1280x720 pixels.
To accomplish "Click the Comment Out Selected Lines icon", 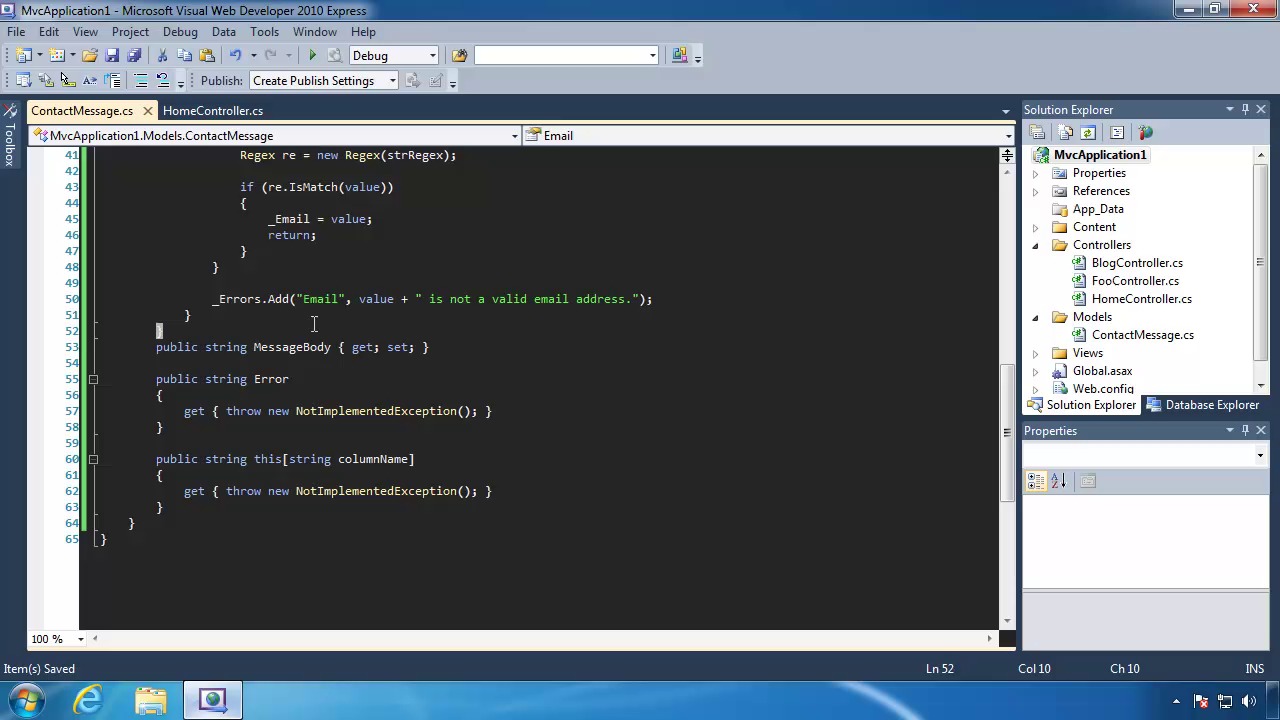I will tap(141, 81).
